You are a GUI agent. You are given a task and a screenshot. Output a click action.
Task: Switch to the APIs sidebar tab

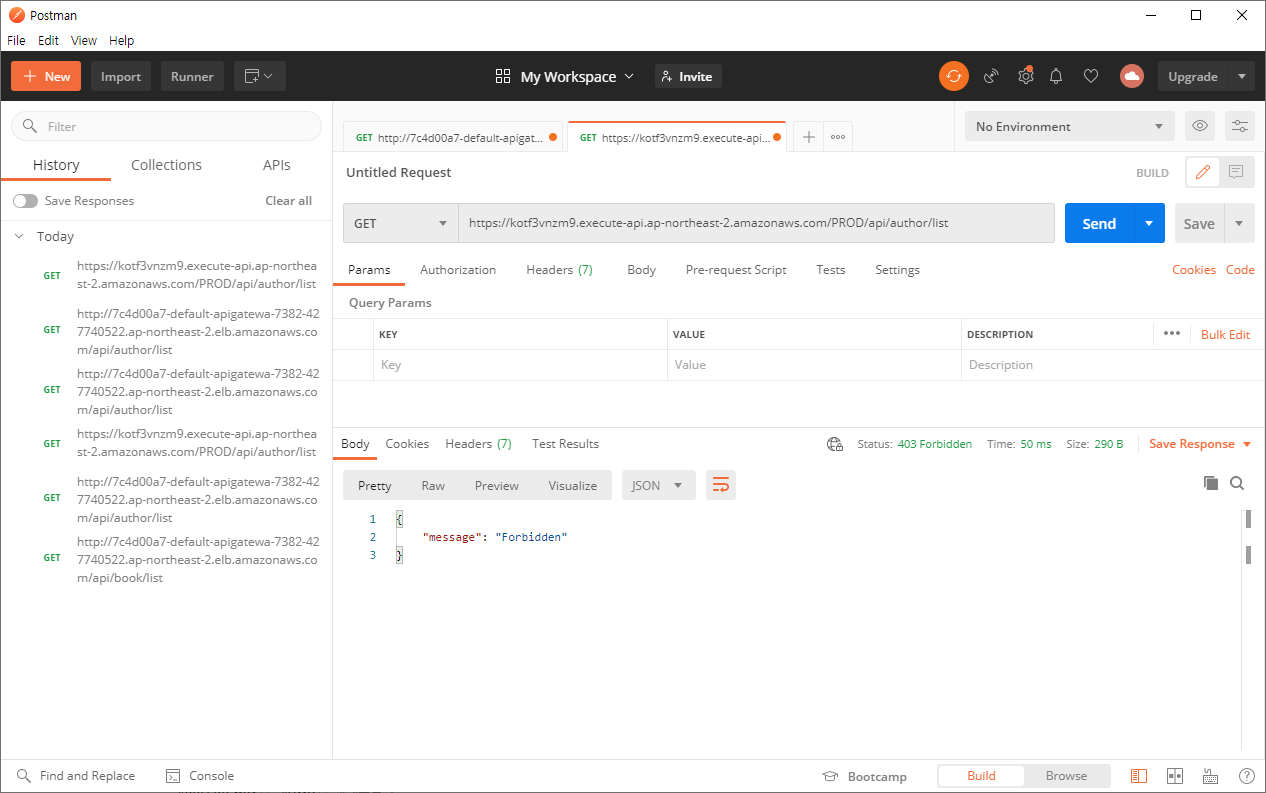click(277, 165)
